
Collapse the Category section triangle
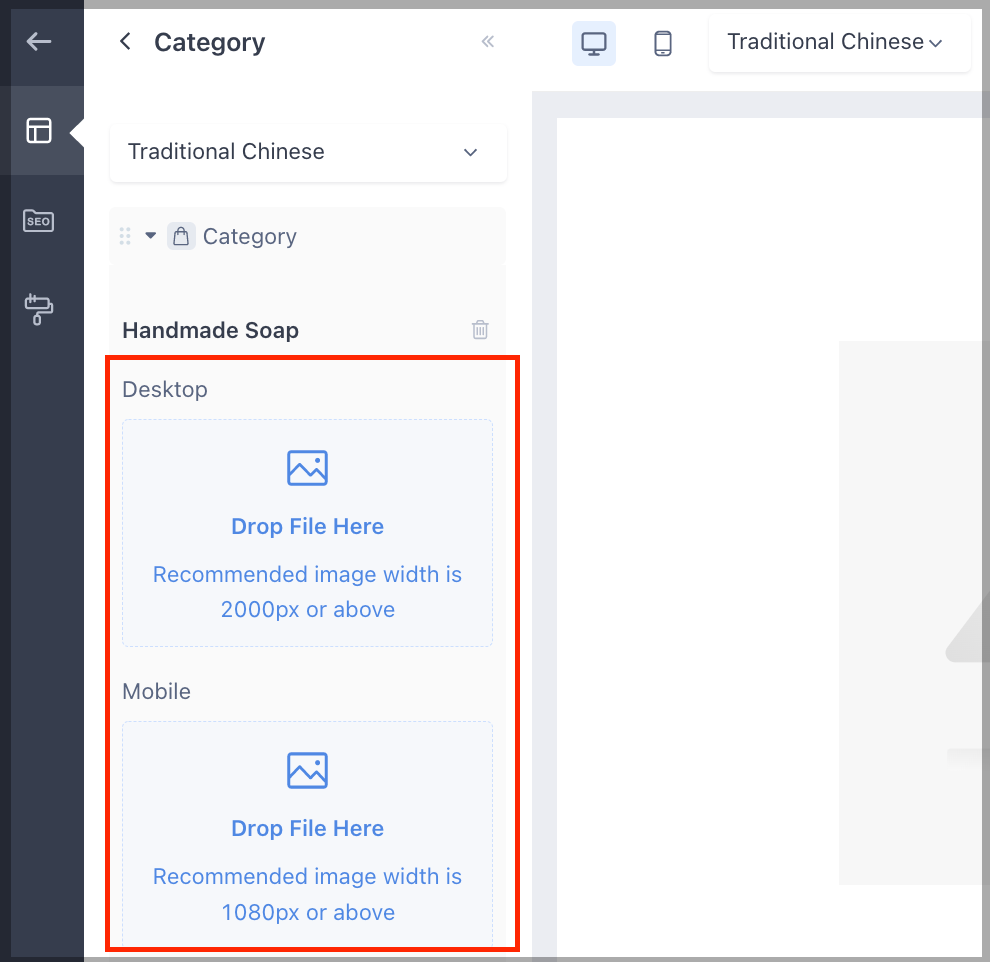click(150, 235)
